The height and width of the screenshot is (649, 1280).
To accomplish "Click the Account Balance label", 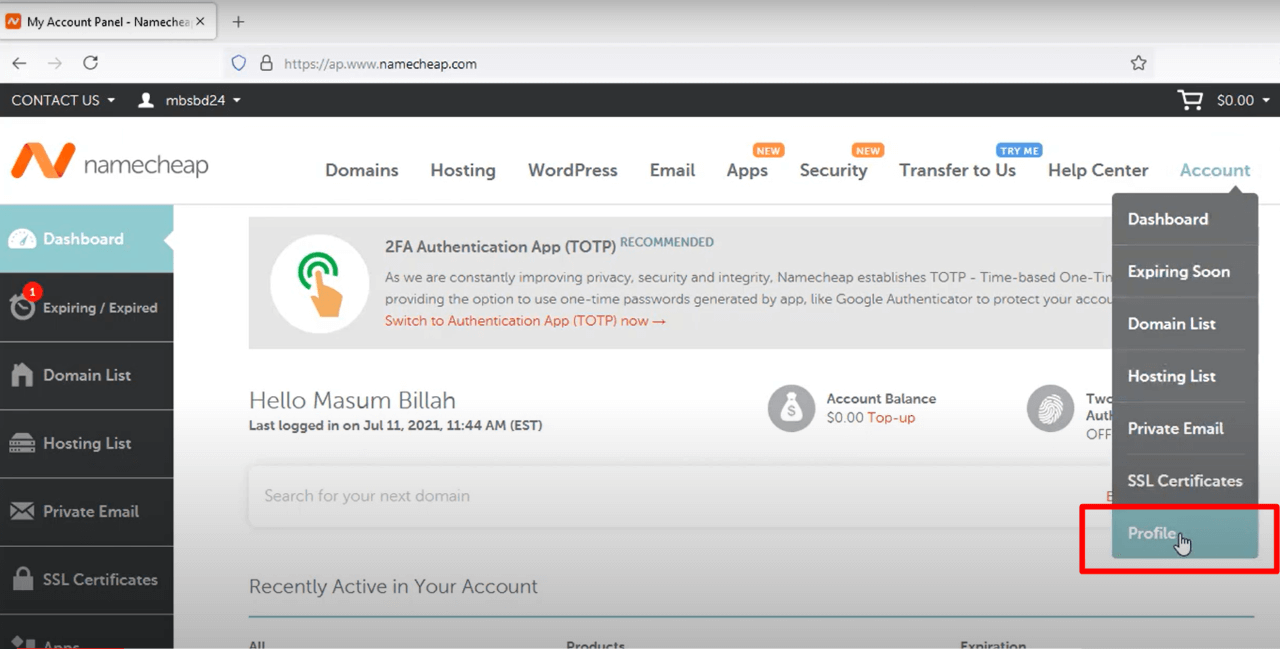I will [881, 398].
